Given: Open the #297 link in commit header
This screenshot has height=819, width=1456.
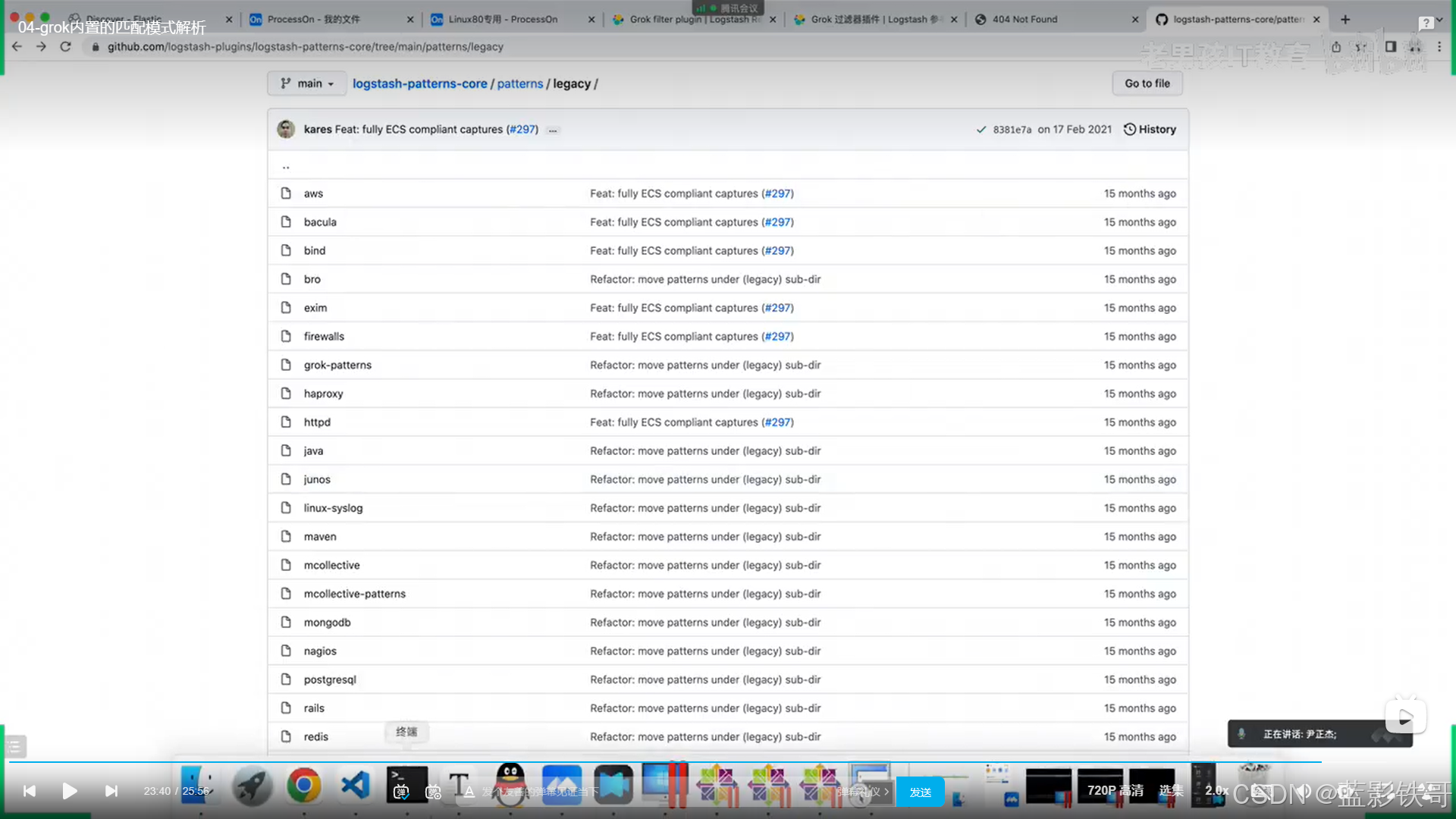Looking at the screenshot, I should (x=522, y=130).
